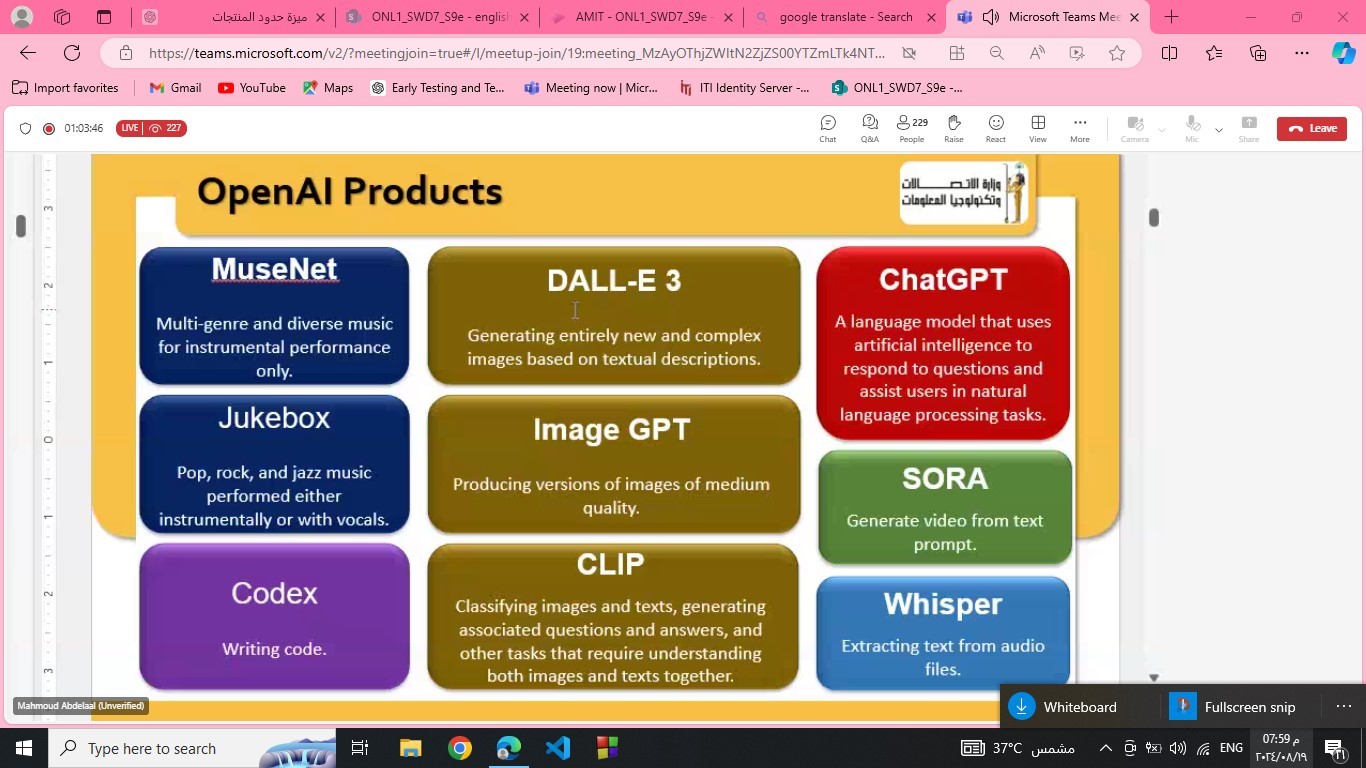The image size is (1366, 768).
Task: Switch to the AMIT - ONL1_SWD7_S9e tab
Action: [x=640, y=17]
